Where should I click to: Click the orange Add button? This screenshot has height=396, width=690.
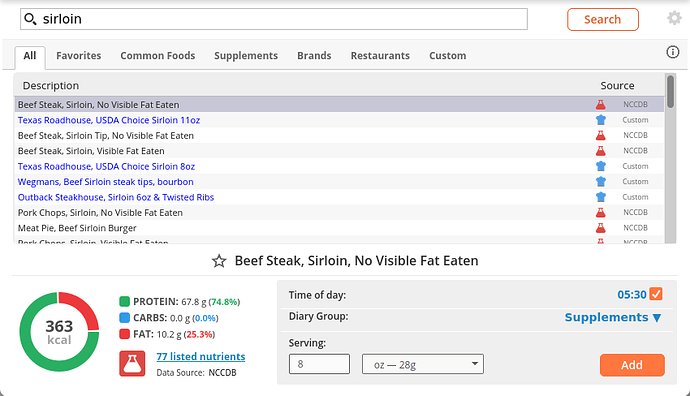click(632, 365)
